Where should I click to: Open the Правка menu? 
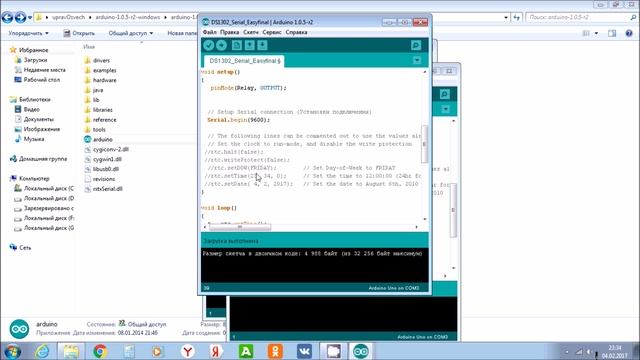[229, 32]
